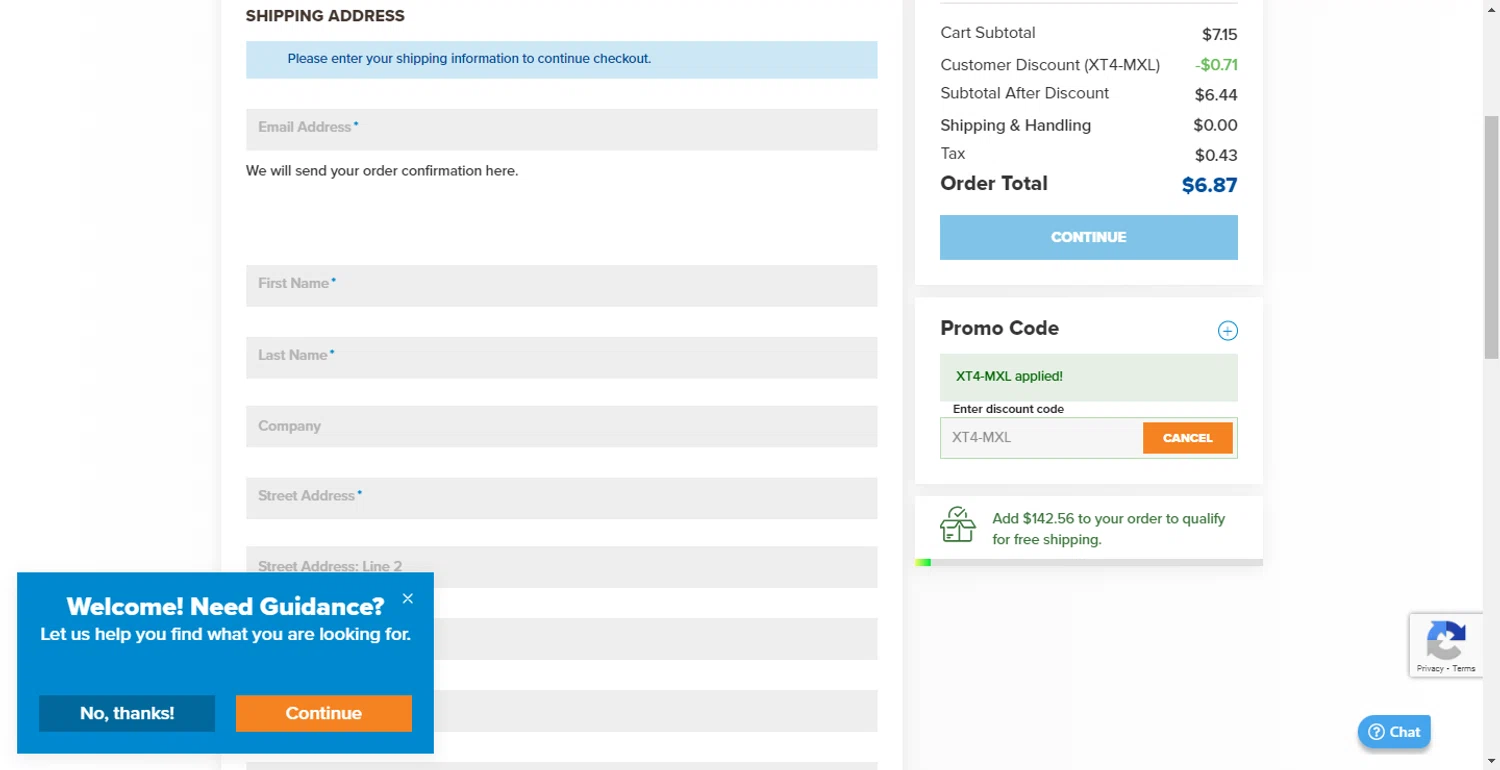The width and height of the screenshot is (1500, 770).
Task: Select Street Address: Line 2 field
Action: click(562, 566)
